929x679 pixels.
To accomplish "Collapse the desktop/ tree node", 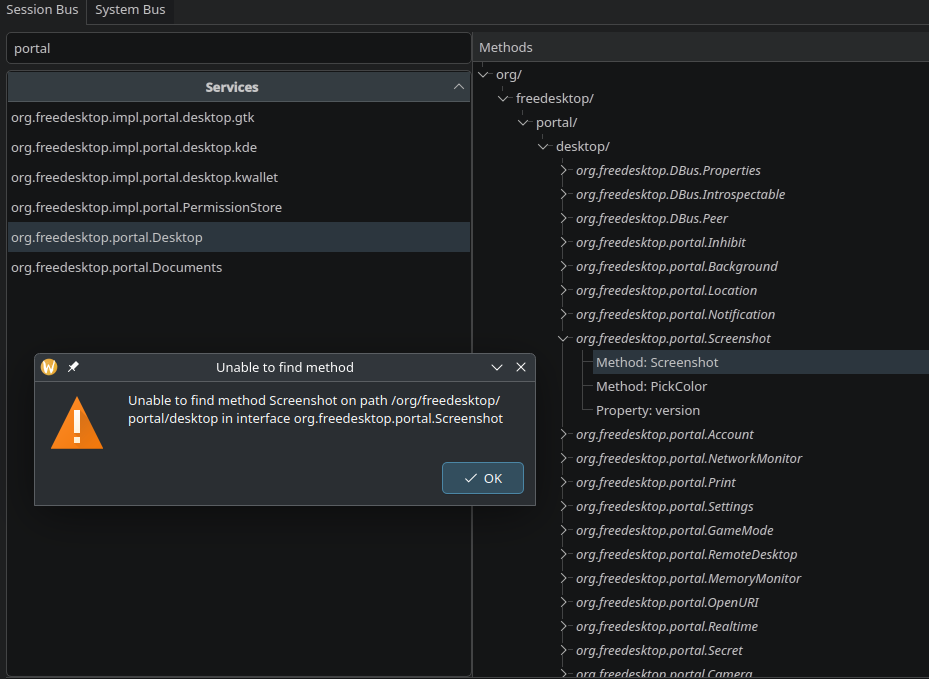I will point(543,146).
